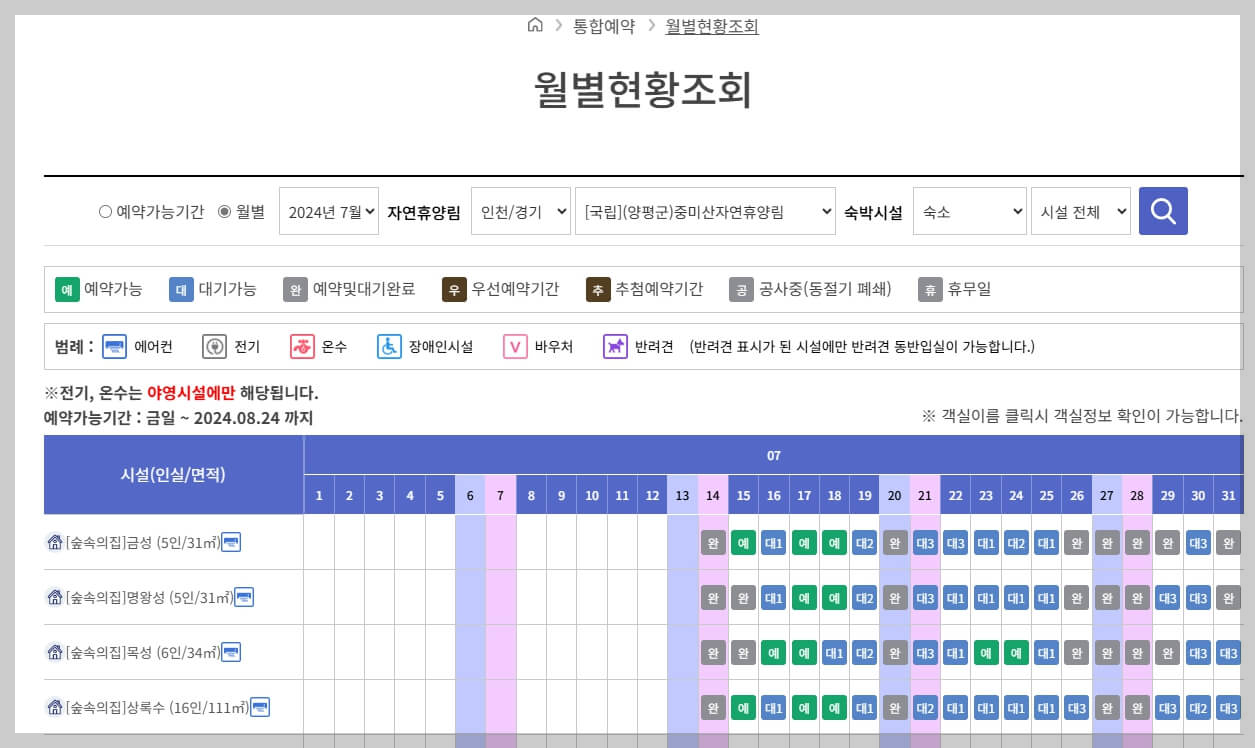This screenshot has width=1255, height=748.
Task: Click the air conditioner icon beside [숲속의집]금성
Action: pyautogui.click(x=232, y=542)
